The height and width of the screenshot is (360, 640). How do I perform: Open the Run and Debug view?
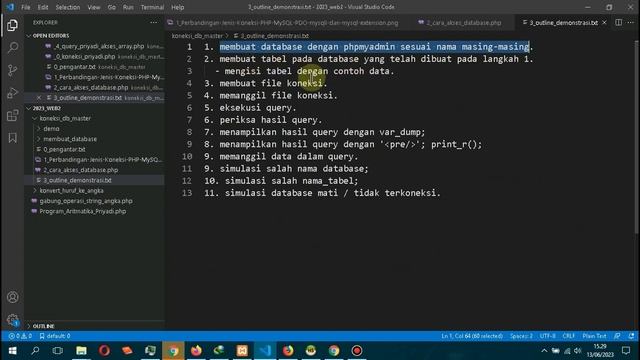pos(12,93)
